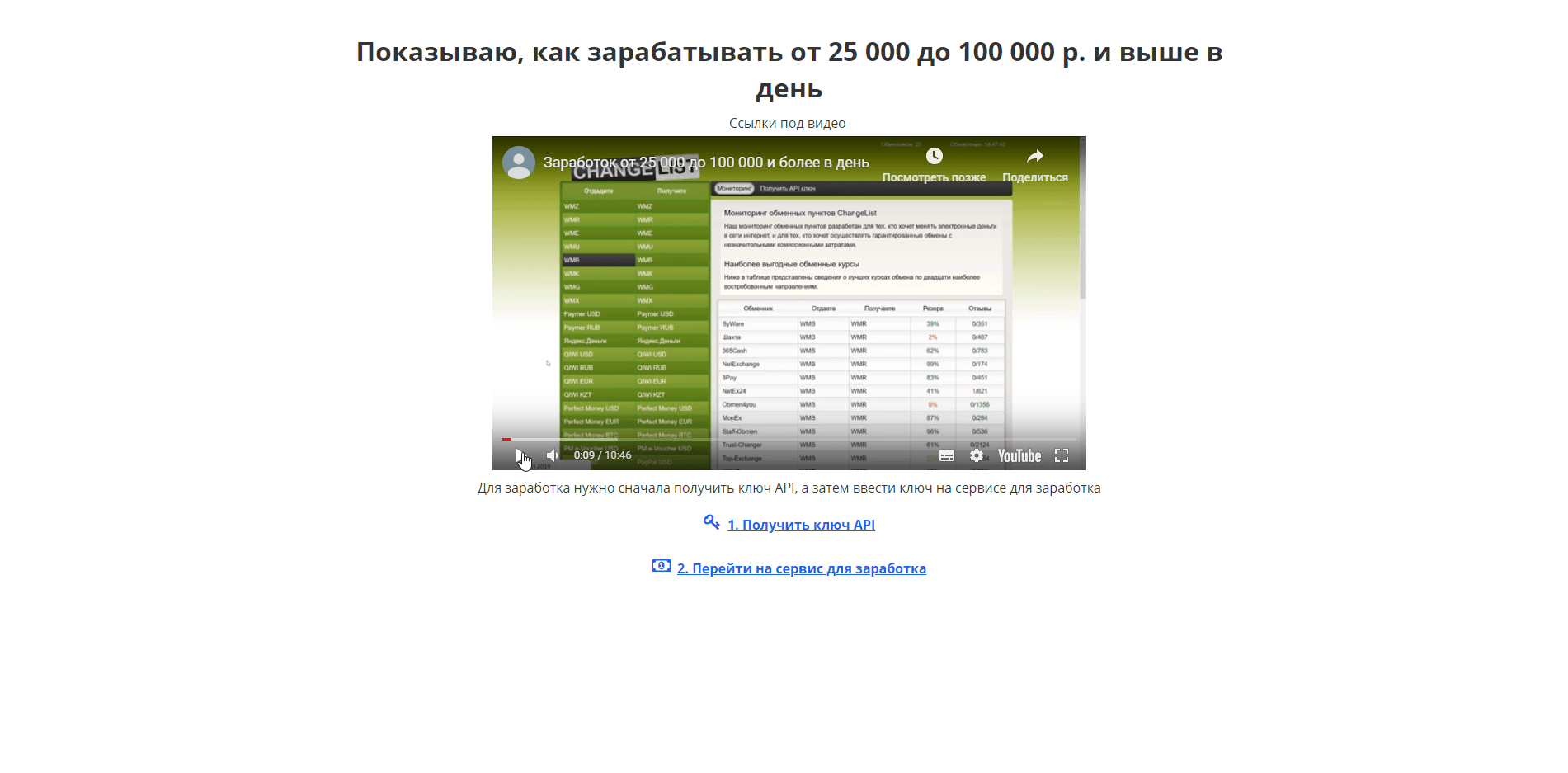Click the channel avatar in the video header
Viewport: 1568px width, 773px height.
tap(519, 163)
